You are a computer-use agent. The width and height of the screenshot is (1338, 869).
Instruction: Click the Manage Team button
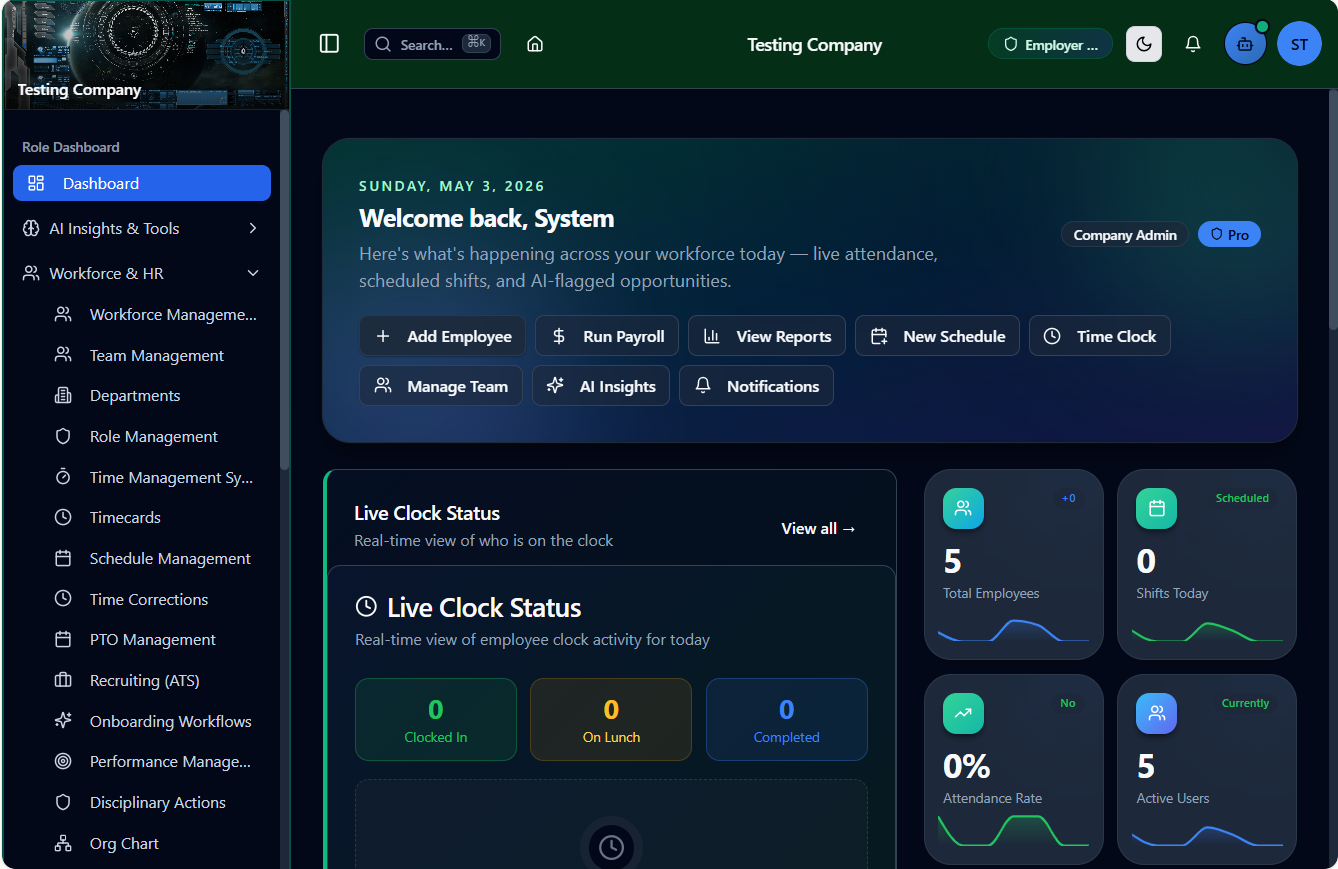coord(441,386)
